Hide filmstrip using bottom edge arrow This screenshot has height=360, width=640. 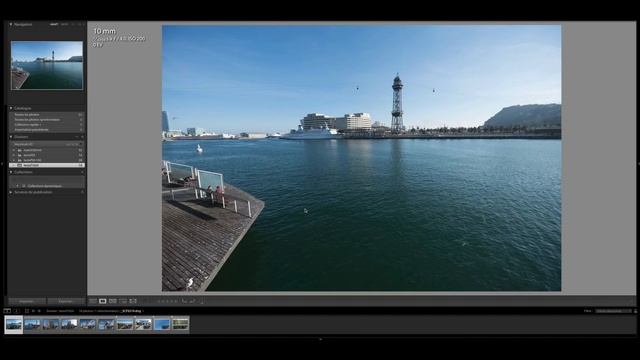(x=320, y=339)
